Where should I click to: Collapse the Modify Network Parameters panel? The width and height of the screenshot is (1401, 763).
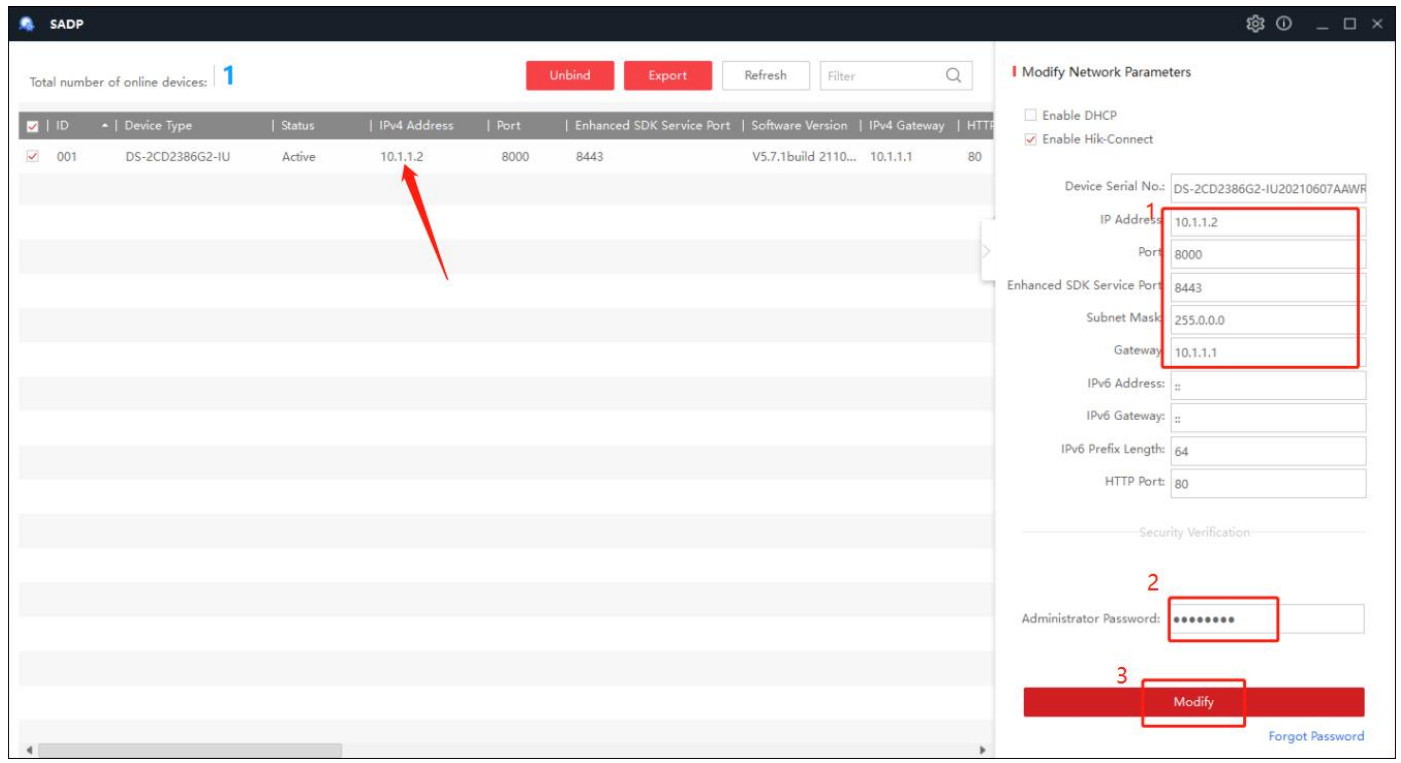tap(988, 250)
